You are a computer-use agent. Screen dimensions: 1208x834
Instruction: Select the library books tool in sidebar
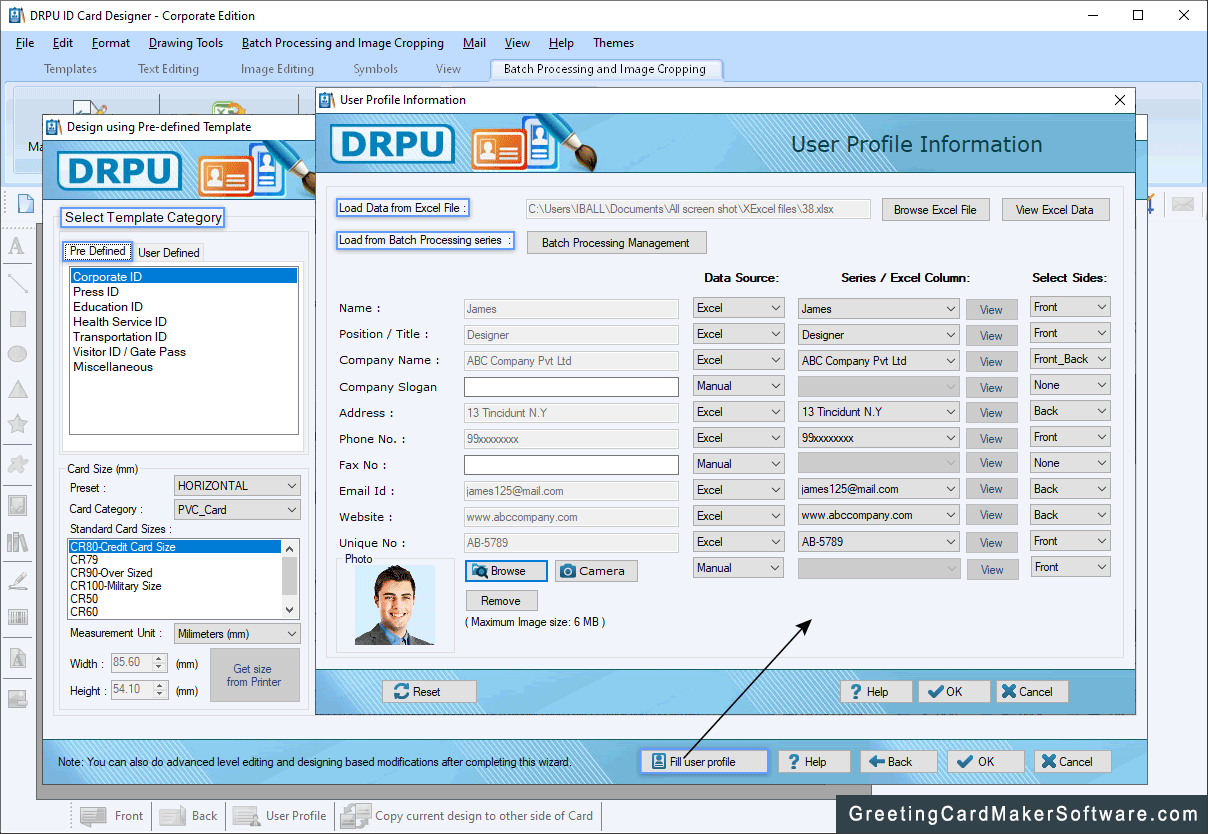click(x=17, y=542)
